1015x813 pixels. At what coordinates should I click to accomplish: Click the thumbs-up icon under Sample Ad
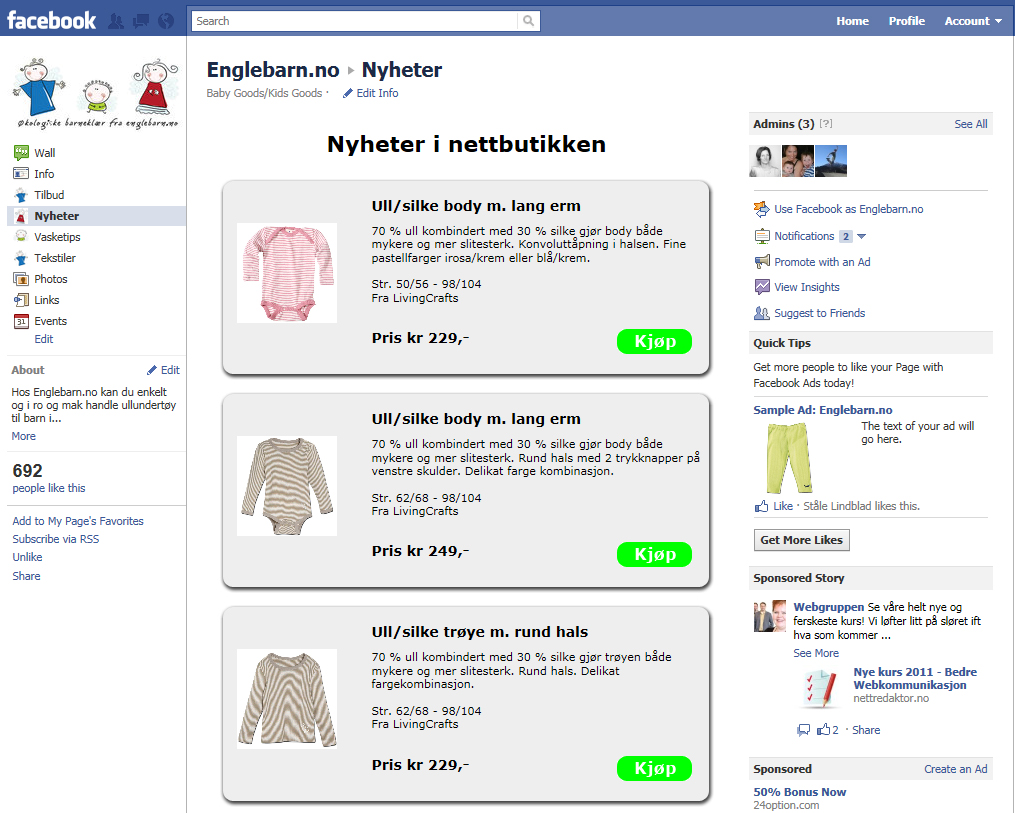coord(761,506)
